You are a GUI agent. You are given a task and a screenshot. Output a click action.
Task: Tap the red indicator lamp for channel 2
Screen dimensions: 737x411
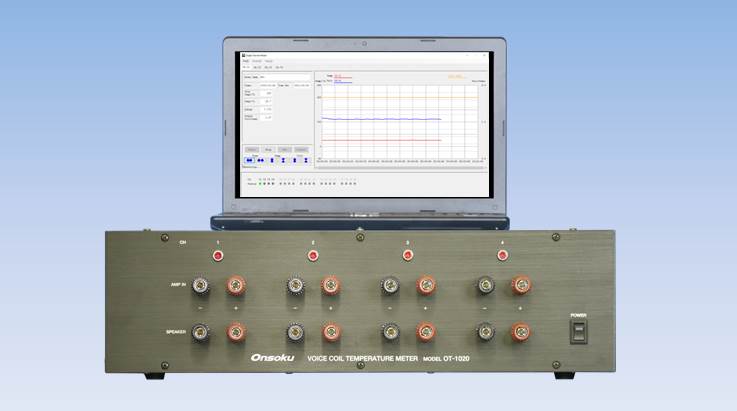(313, 256)
